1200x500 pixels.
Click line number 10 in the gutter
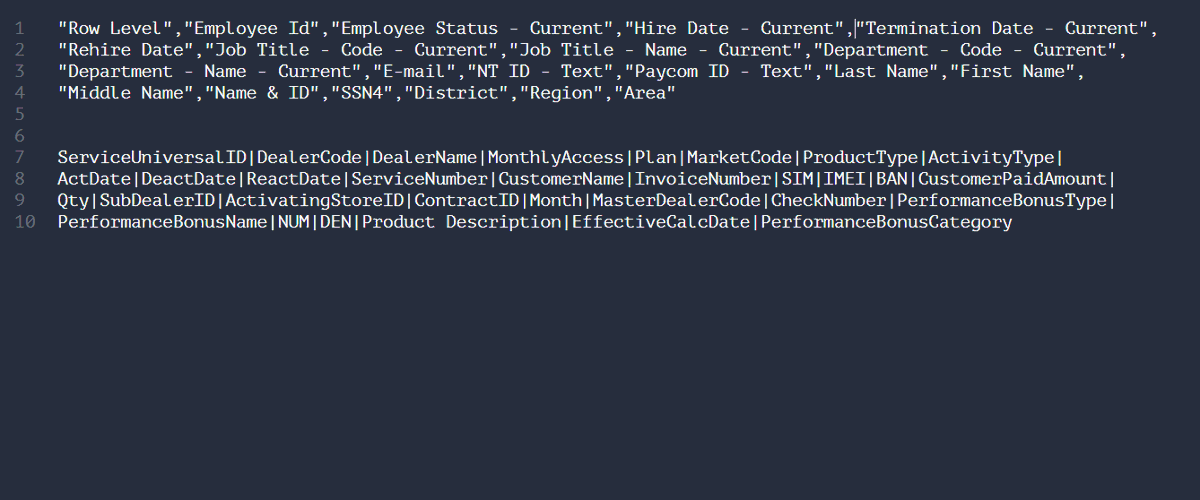pos(25,222)
